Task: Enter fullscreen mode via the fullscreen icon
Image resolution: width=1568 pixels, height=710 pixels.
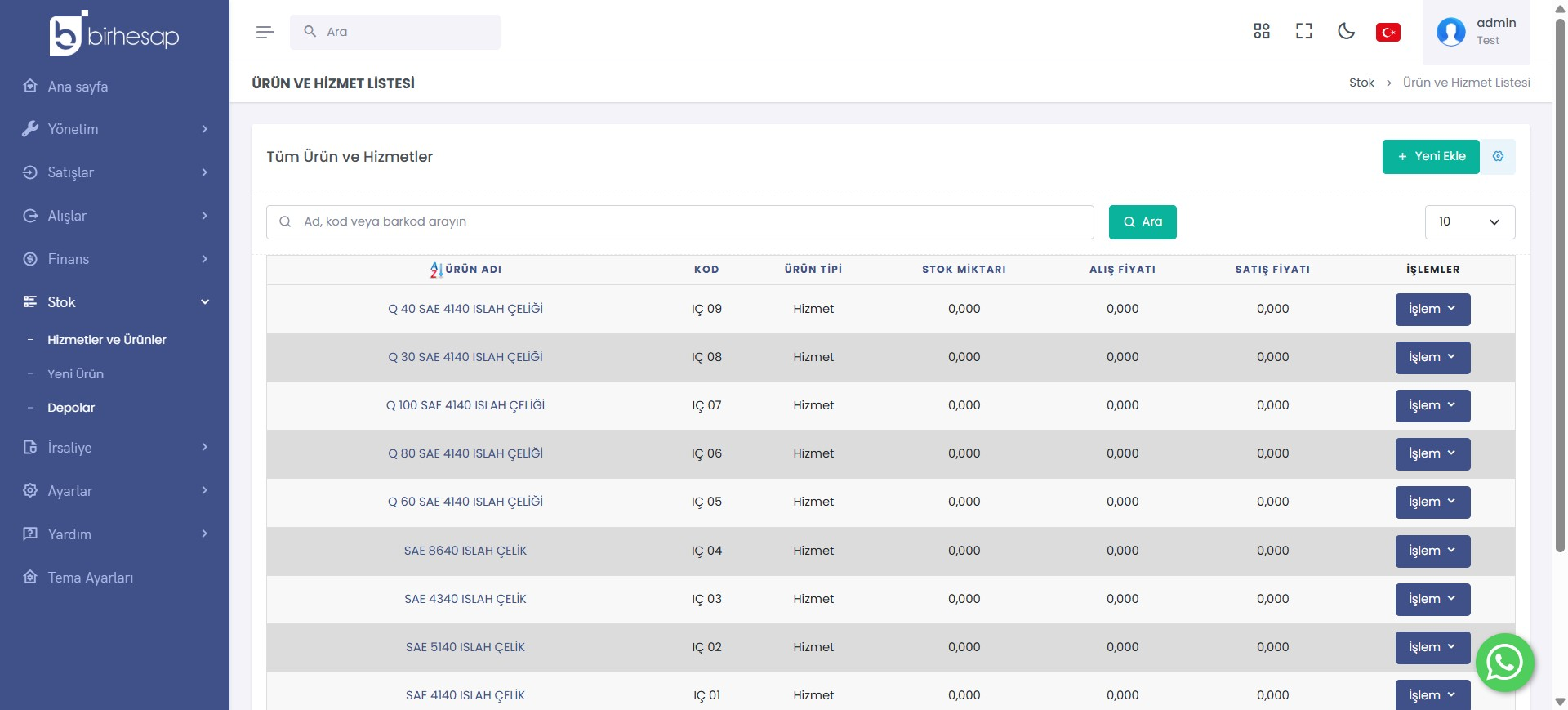Action: point(1304,31)
